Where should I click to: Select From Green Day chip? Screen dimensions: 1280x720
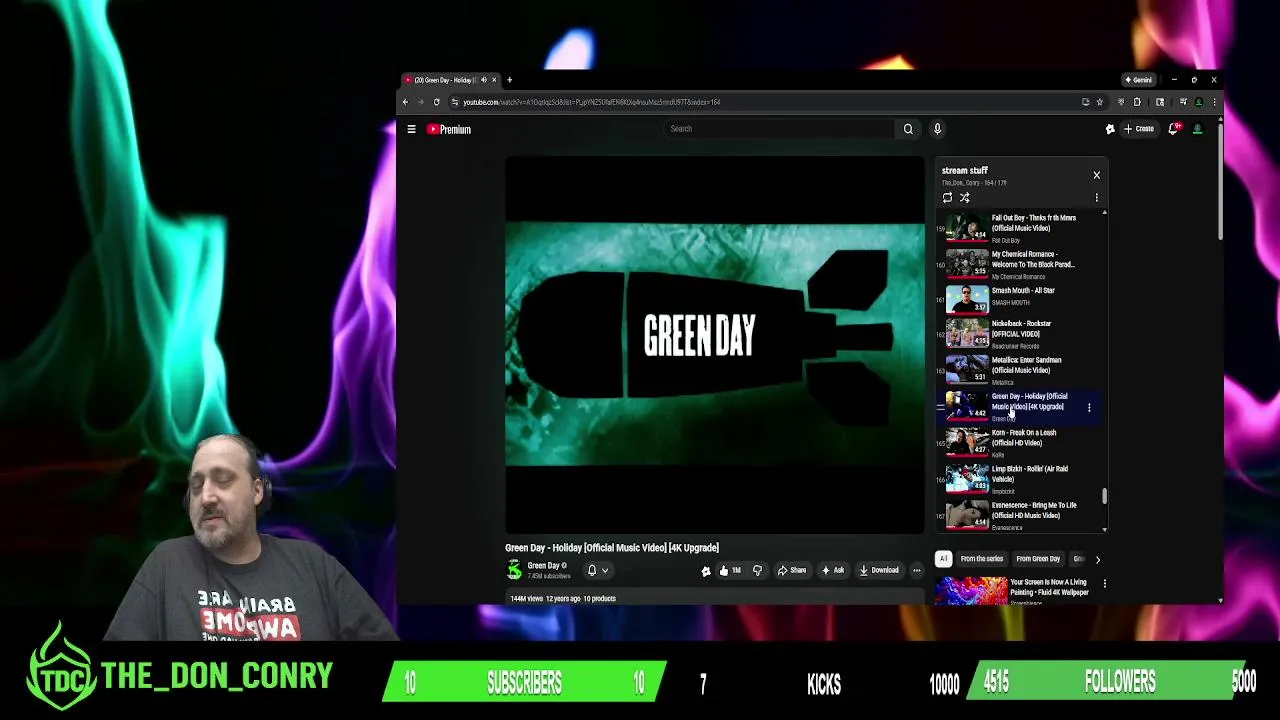[1038, 559]
